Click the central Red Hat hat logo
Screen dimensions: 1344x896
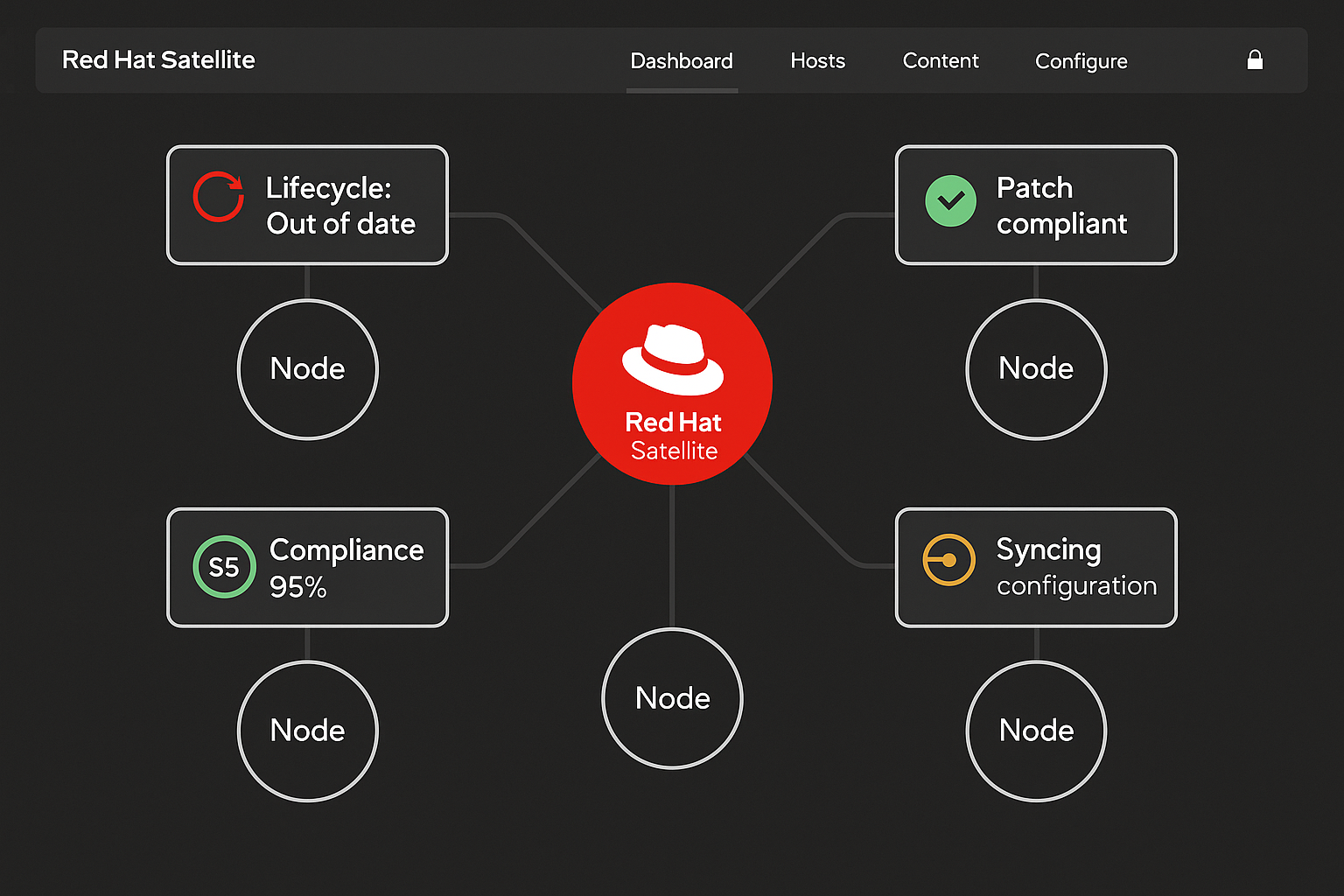(672, 359)
